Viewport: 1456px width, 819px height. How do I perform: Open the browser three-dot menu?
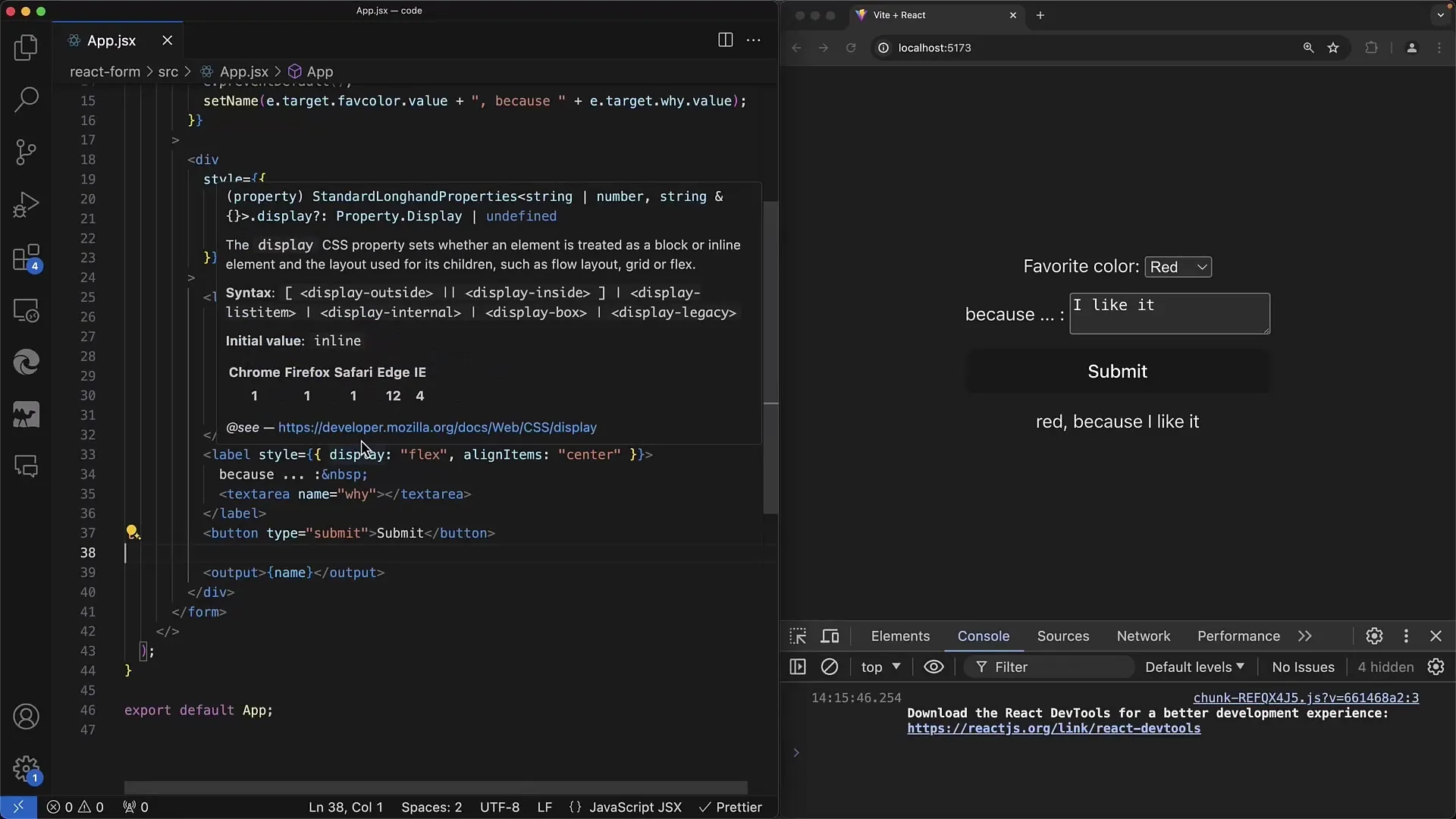[x=1439, y=48]
